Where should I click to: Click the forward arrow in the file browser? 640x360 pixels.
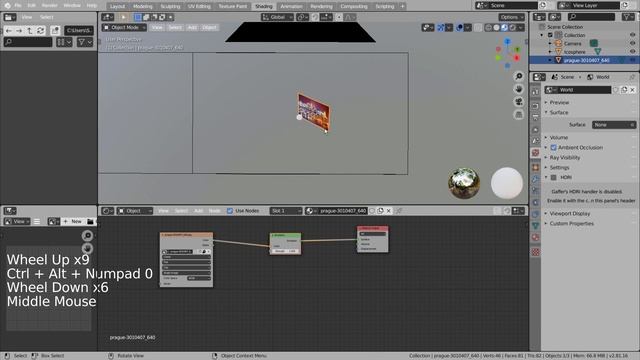coord(19,31)
